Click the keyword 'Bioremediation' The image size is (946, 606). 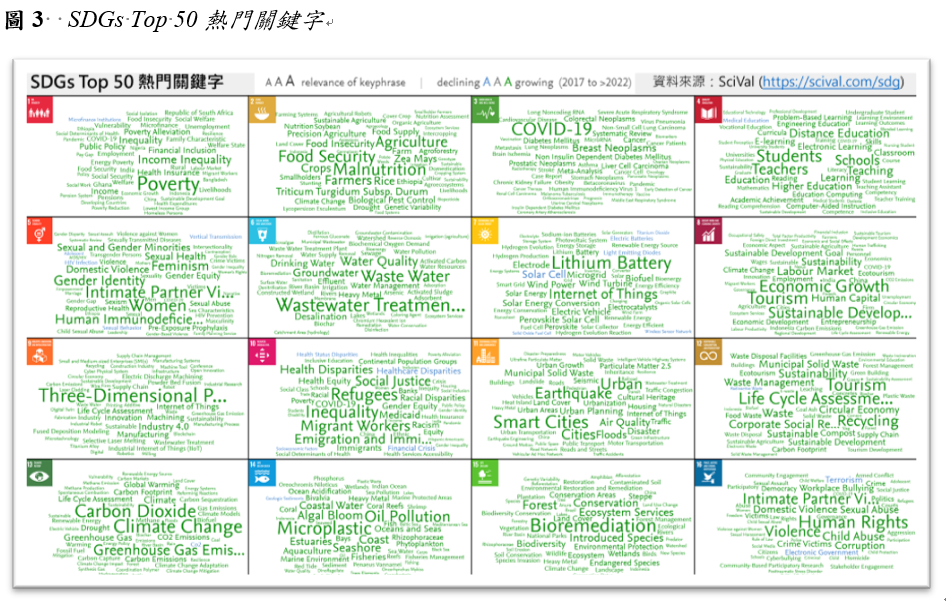585,525
